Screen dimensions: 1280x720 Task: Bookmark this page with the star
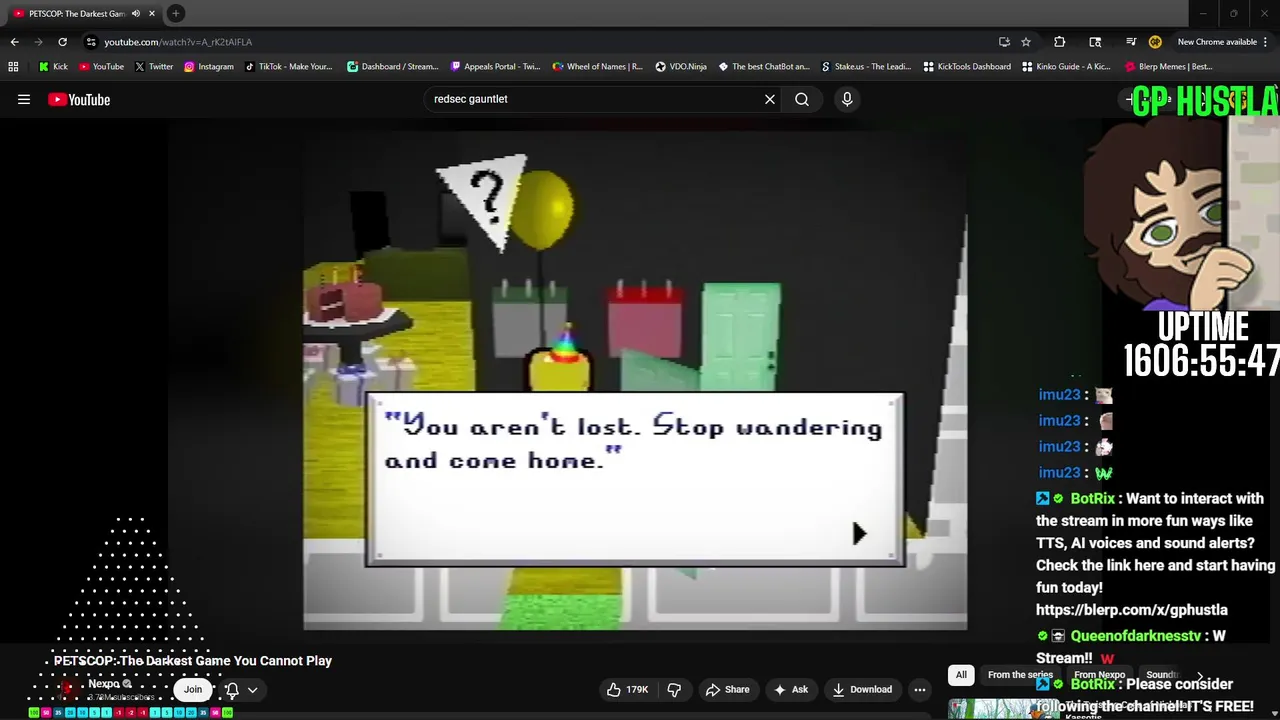tap(1026, 42)
